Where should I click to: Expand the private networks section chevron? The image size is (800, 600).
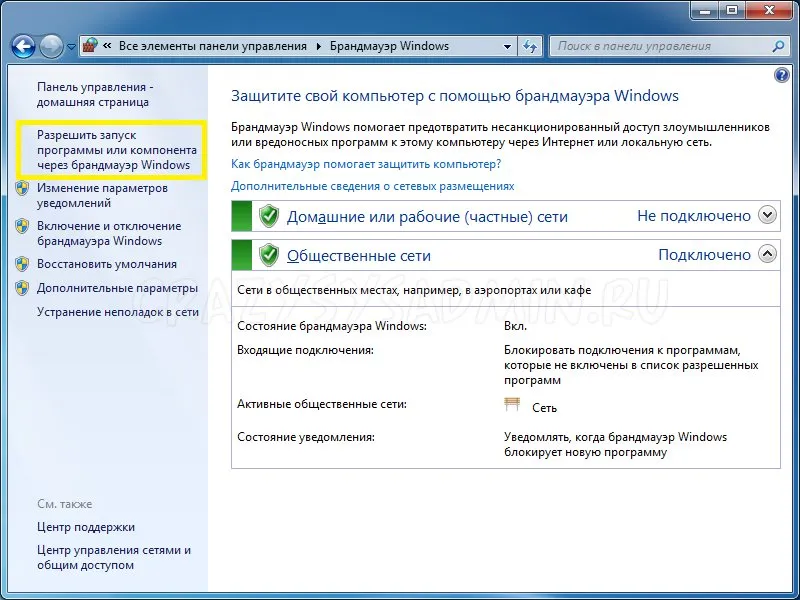coord(767,215)
